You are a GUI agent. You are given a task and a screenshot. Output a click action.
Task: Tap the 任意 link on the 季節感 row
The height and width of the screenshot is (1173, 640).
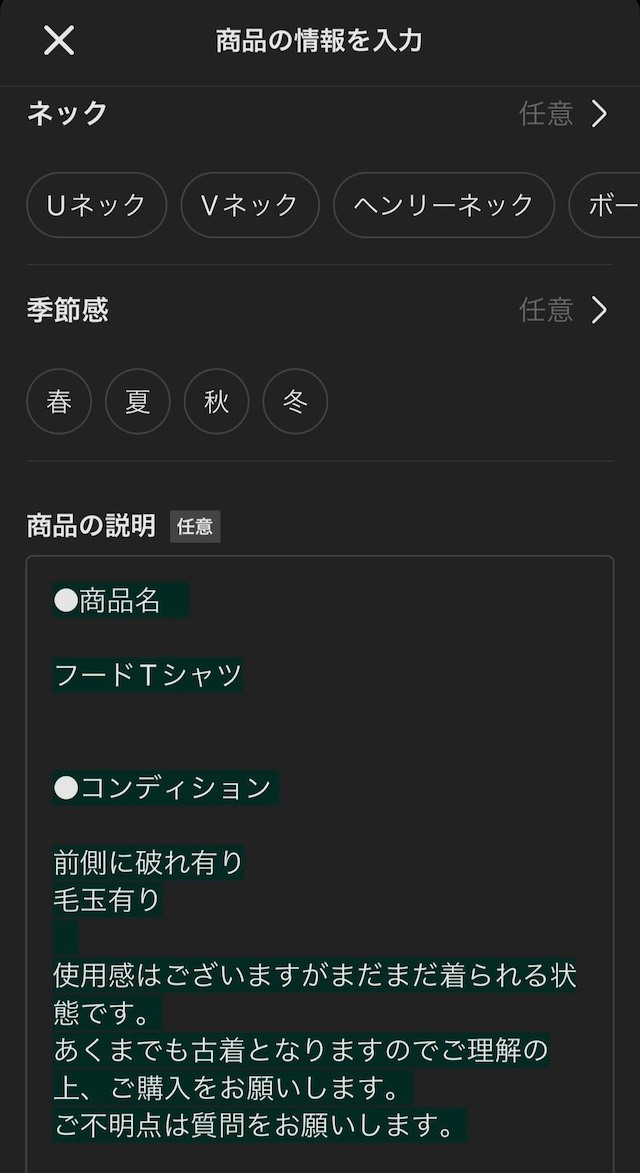tap(546, 311)
